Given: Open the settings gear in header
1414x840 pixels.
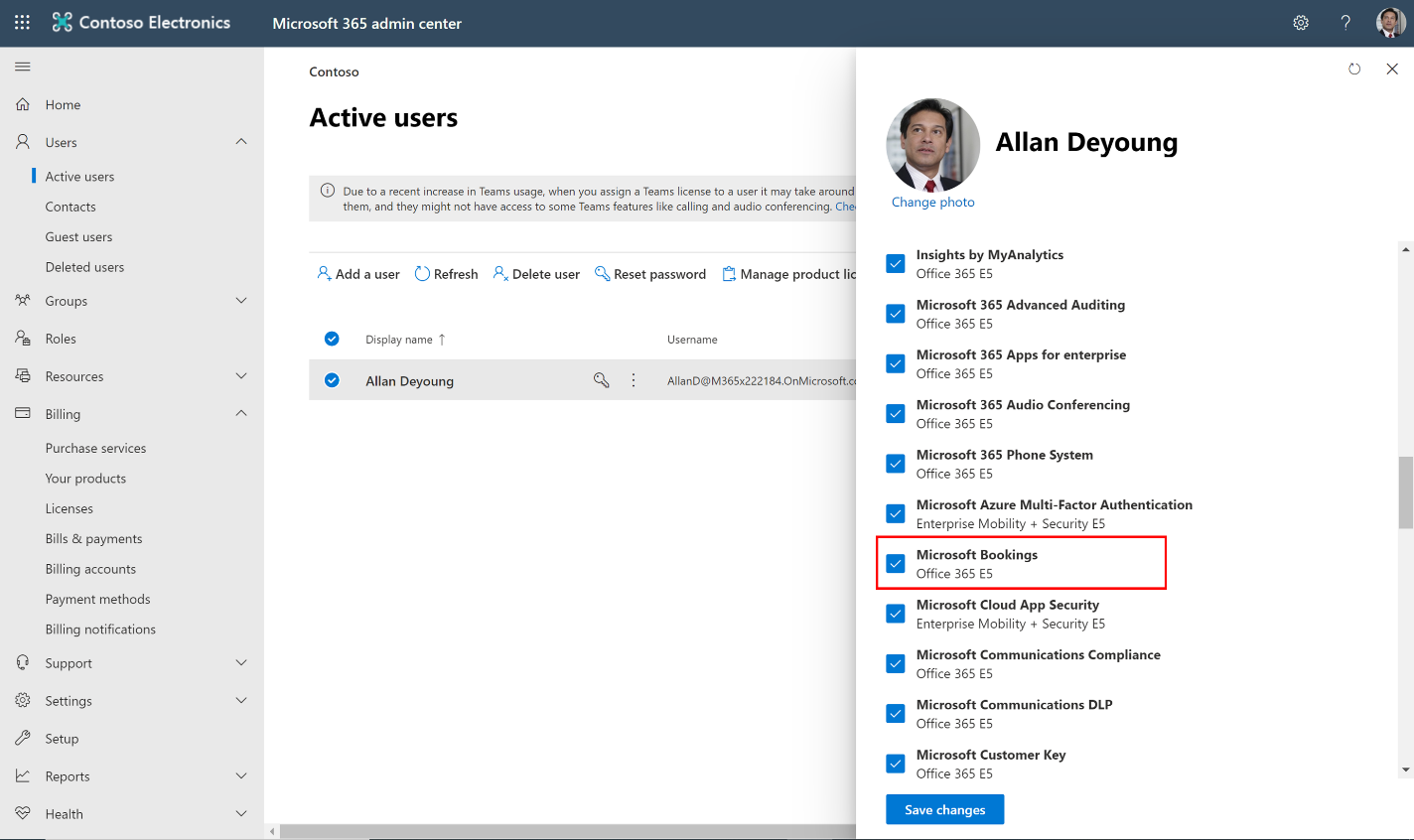Looking at the screenshot, I should click(1301, 23).
